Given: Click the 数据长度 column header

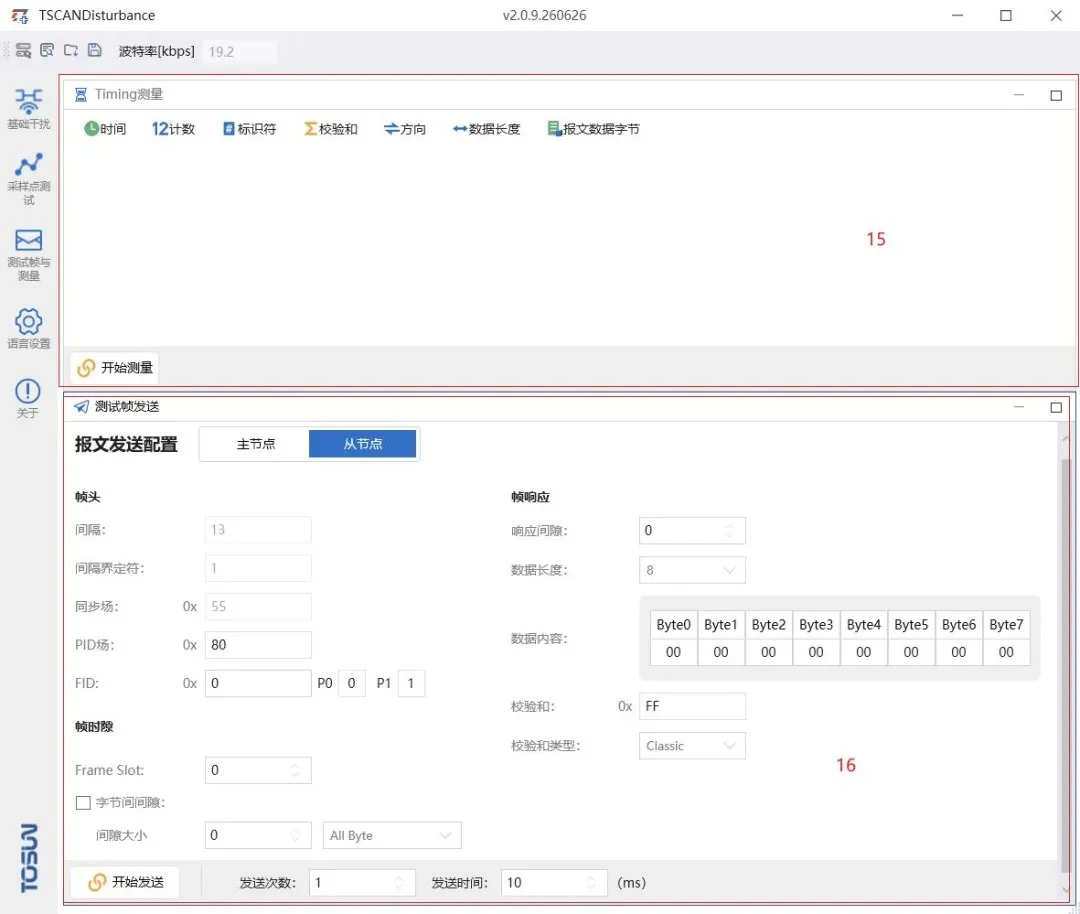Looking at the screenshot, I should pyautogui.click(x=486, y=129).
